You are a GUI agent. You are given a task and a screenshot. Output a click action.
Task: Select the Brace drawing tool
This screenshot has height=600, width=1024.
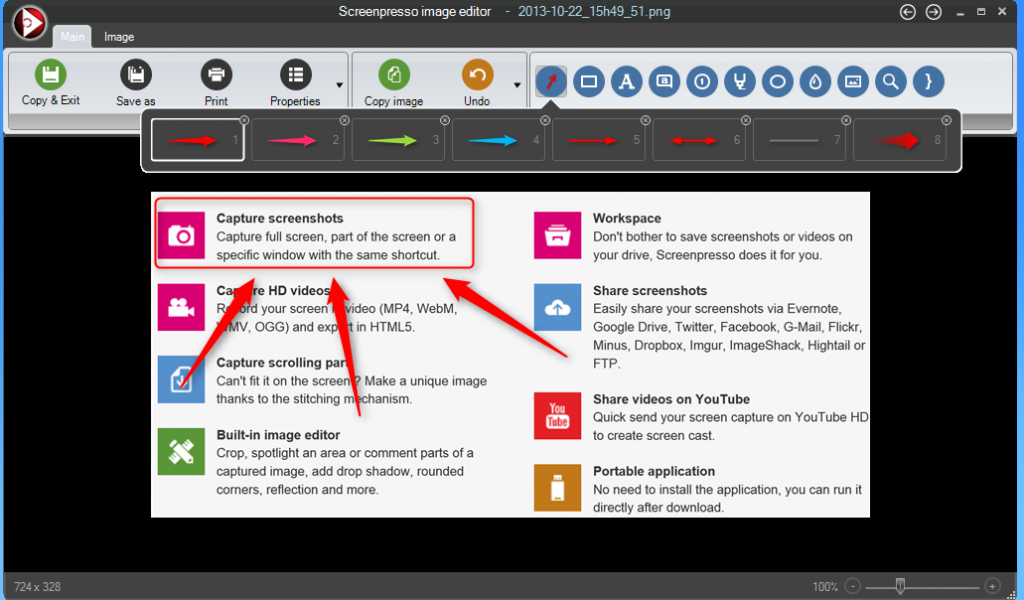[x=928, y=82]
